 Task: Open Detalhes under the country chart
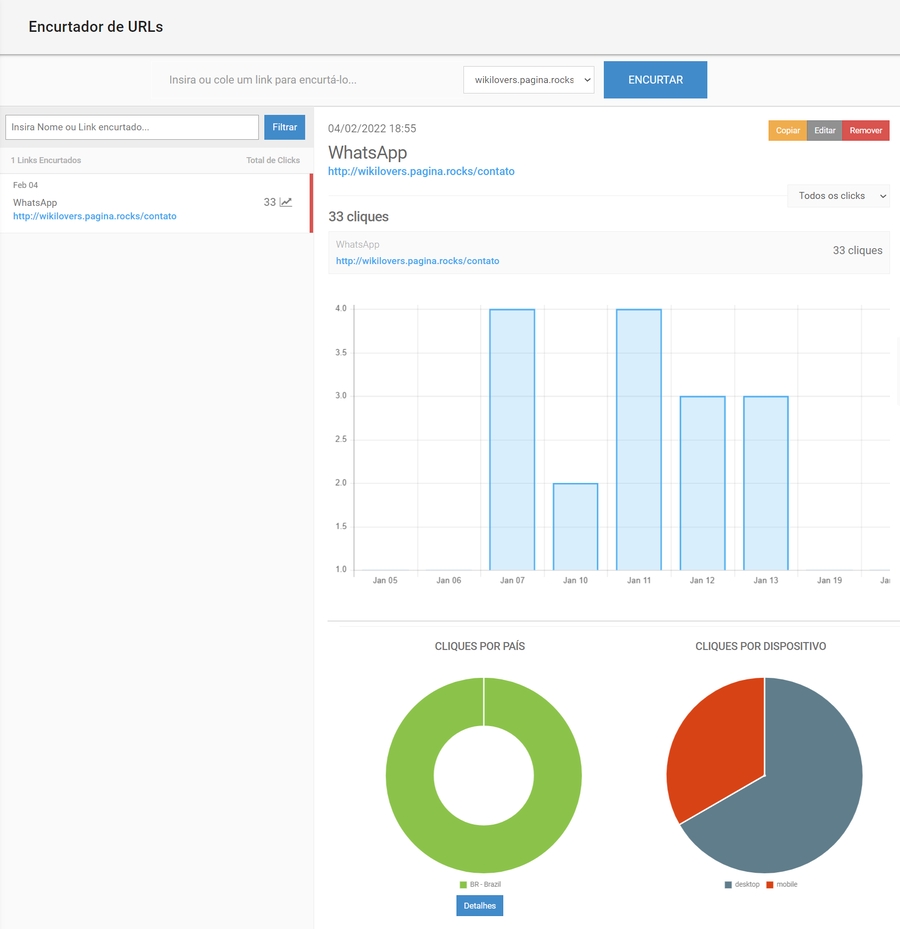(479, 906)
